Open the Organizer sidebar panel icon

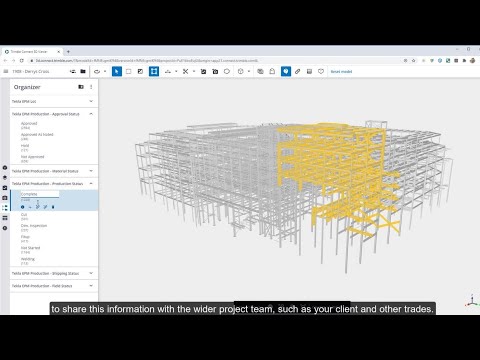coord(5,208)
